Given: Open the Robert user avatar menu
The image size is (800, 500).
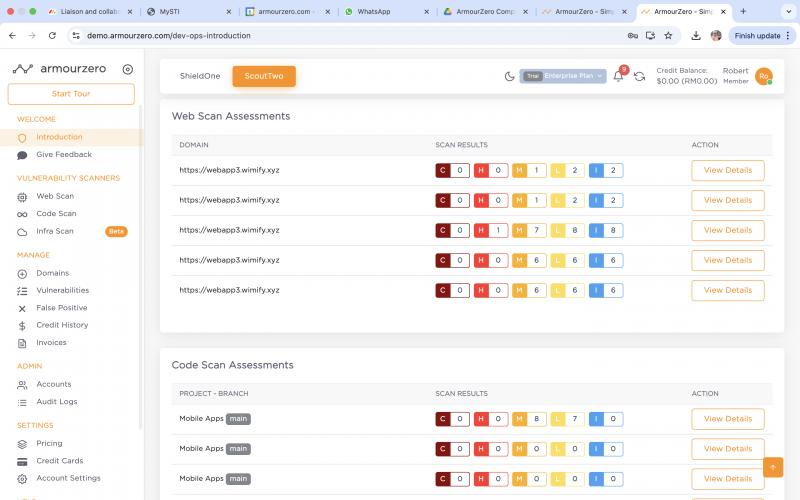Looking at the screenshot, I should pos(763,76).
